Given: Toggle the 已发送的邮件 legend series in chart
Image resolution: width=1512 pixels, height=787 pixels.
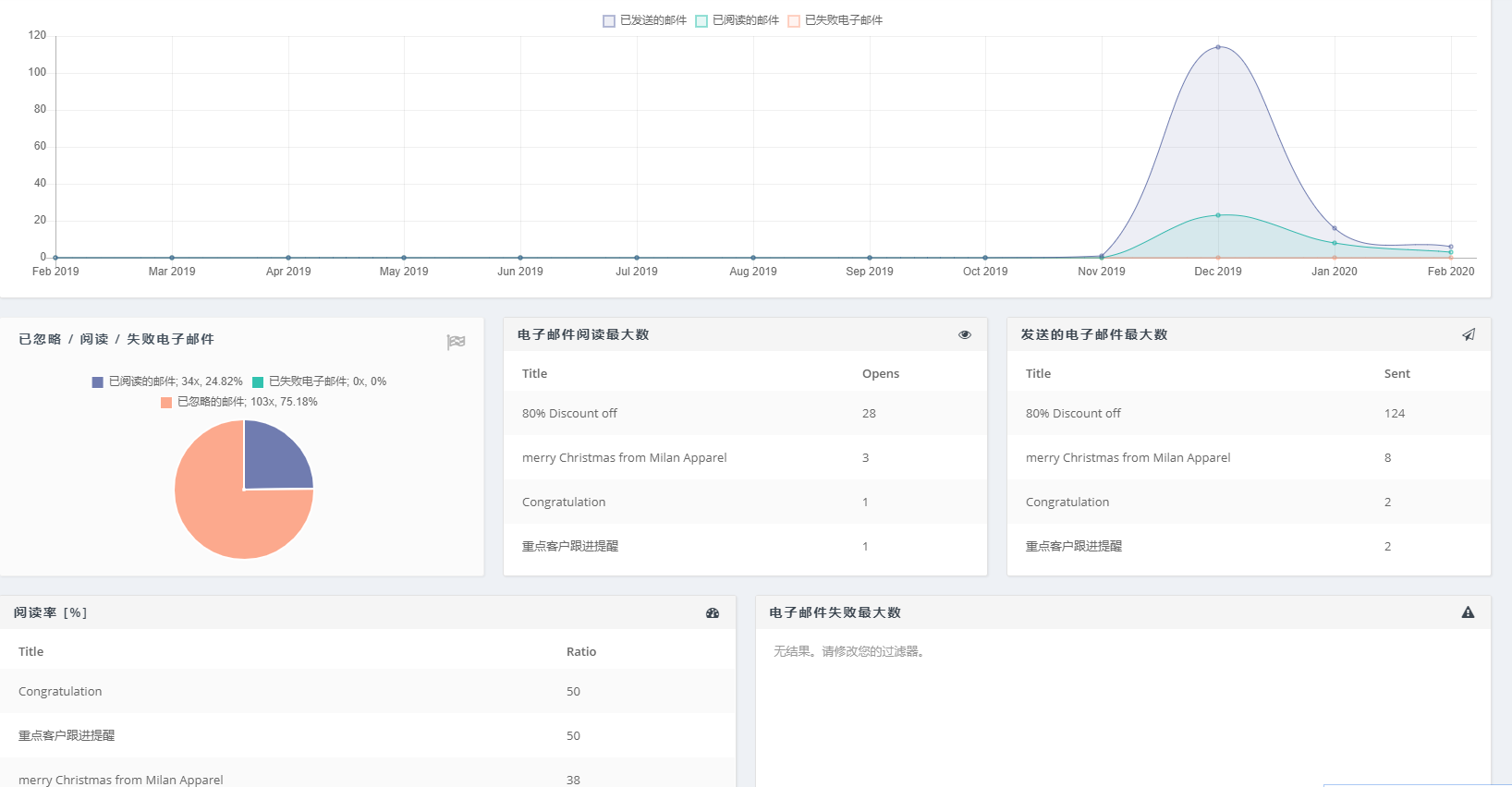Looking at the screenshot, I should coord(645,20).
